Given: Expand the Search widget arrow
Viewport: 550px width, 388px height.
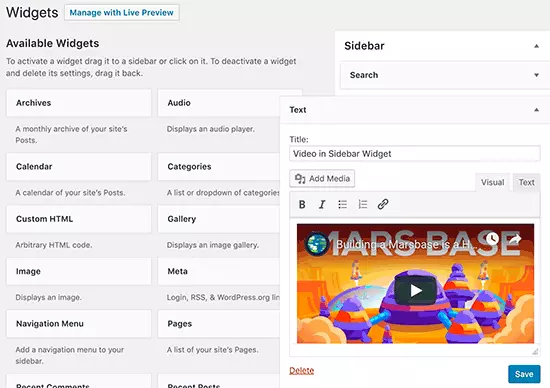Looking at the screenshot, I should (x=536, y=75).
